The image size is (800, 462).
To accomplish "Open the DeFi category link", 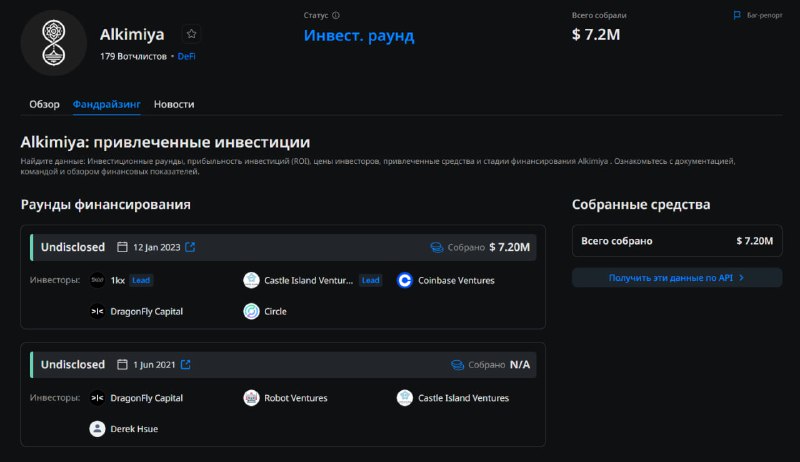I will point(186,56).
